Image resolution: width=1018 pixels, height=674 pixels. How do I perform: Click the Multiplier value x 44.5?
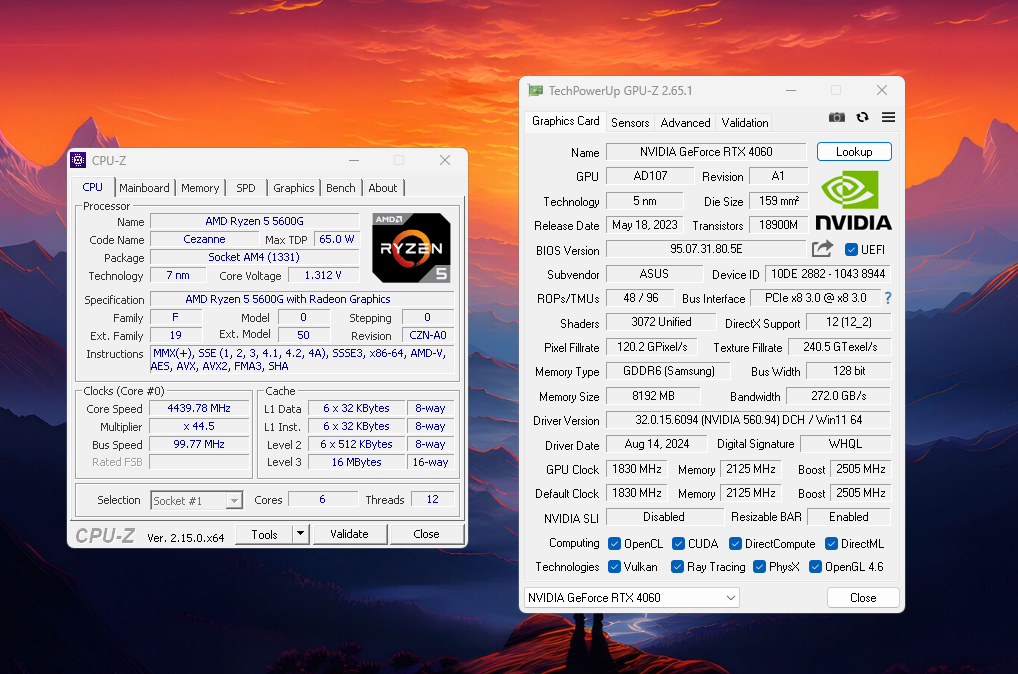point(199,427)
